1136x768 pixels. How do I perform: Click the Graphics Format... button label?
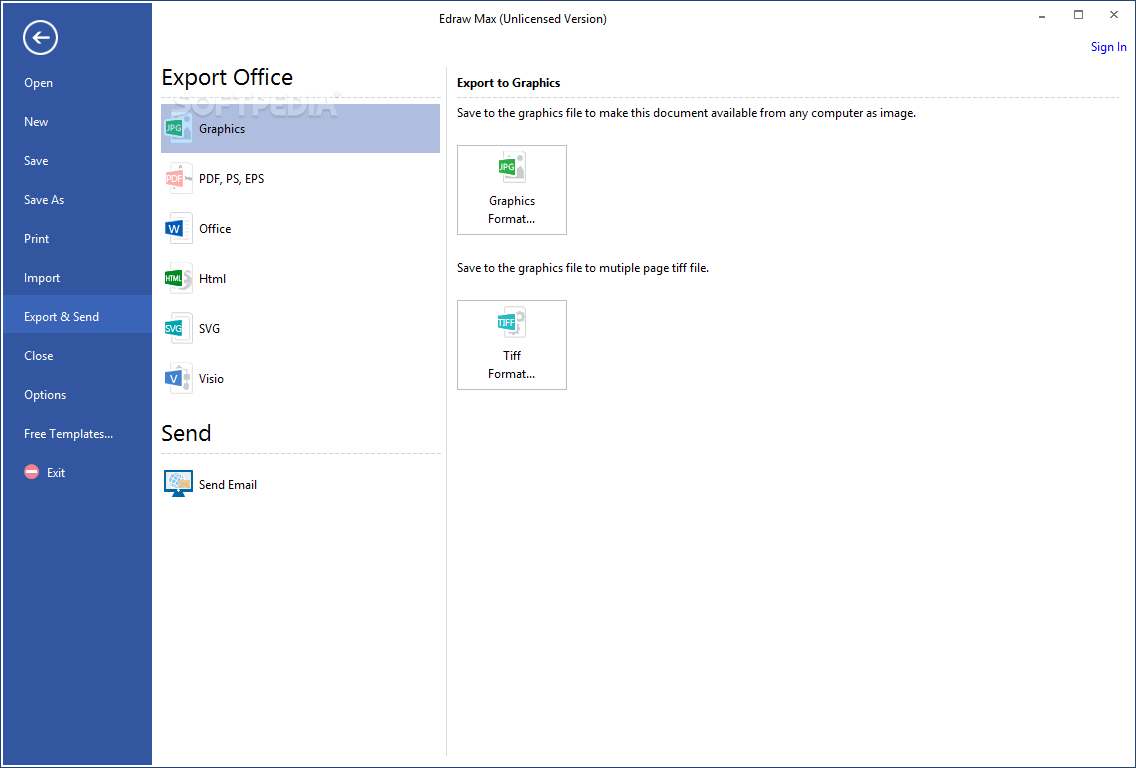[x=511, y=209]
